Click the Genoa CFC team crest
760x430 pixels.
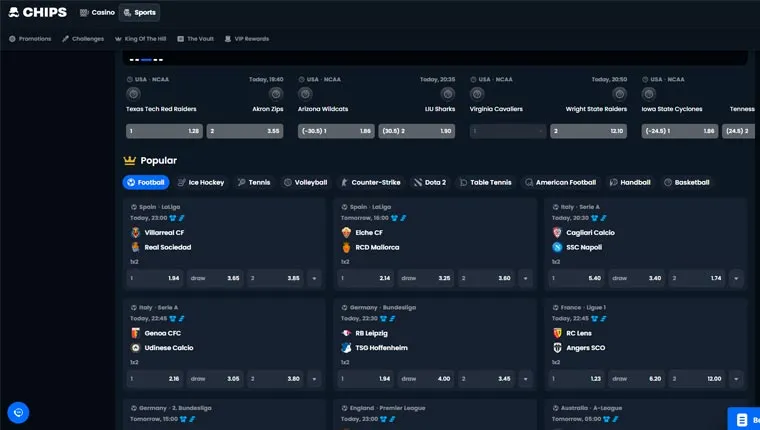(x=136, y=333)
